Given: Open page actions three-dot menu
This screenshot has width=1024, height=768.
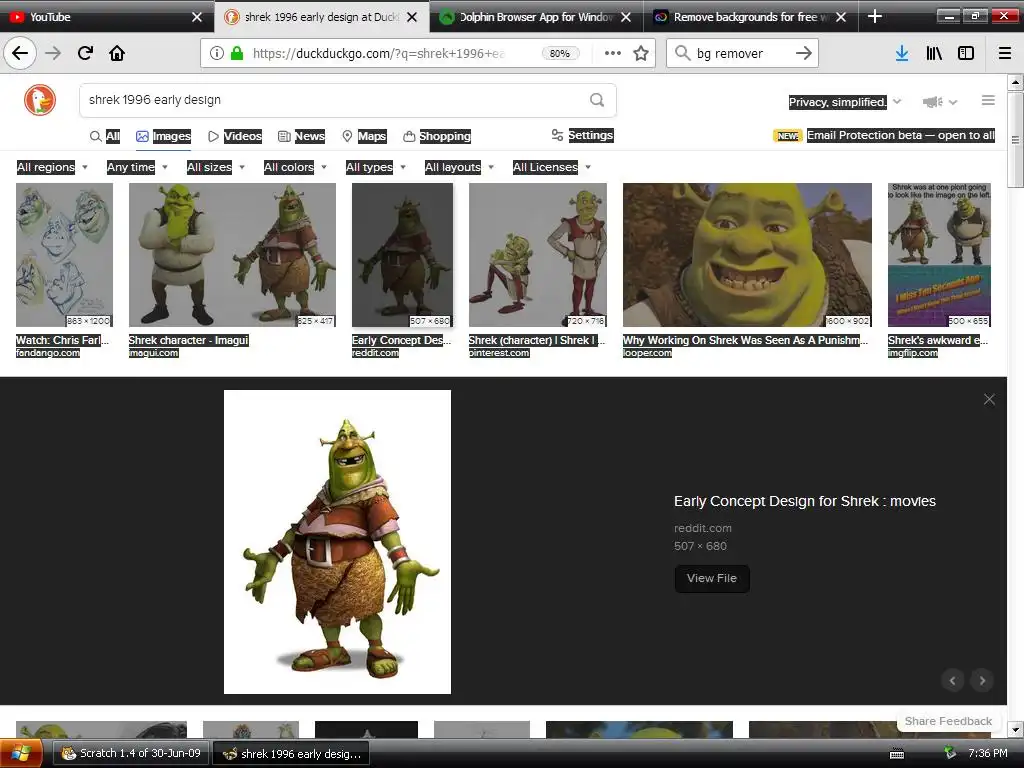Looking at the screenshot, I should tap(613, 53).
